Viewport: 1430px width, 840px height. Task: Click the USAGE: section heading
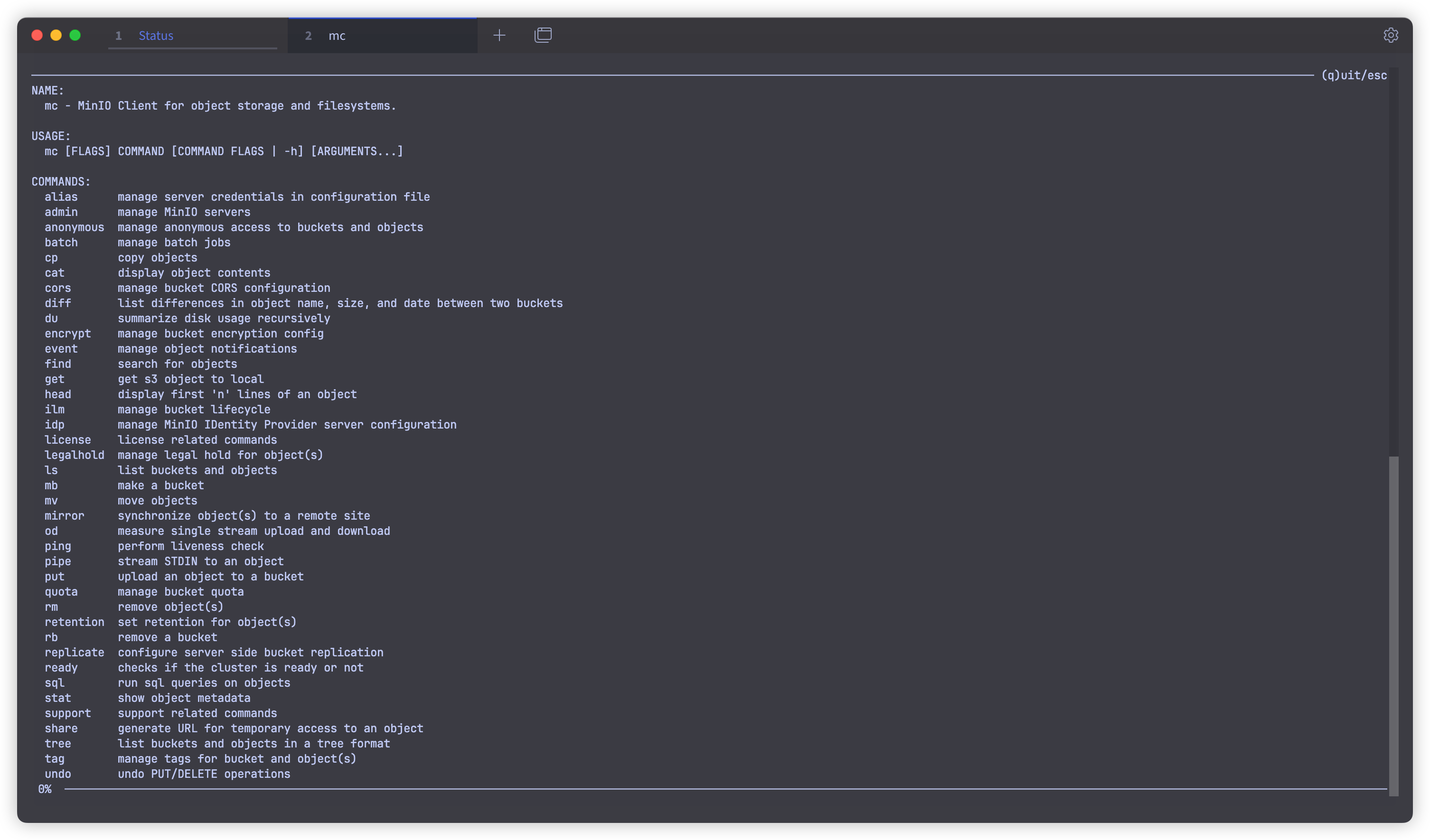pyautogui.click(x=51, y=136)
